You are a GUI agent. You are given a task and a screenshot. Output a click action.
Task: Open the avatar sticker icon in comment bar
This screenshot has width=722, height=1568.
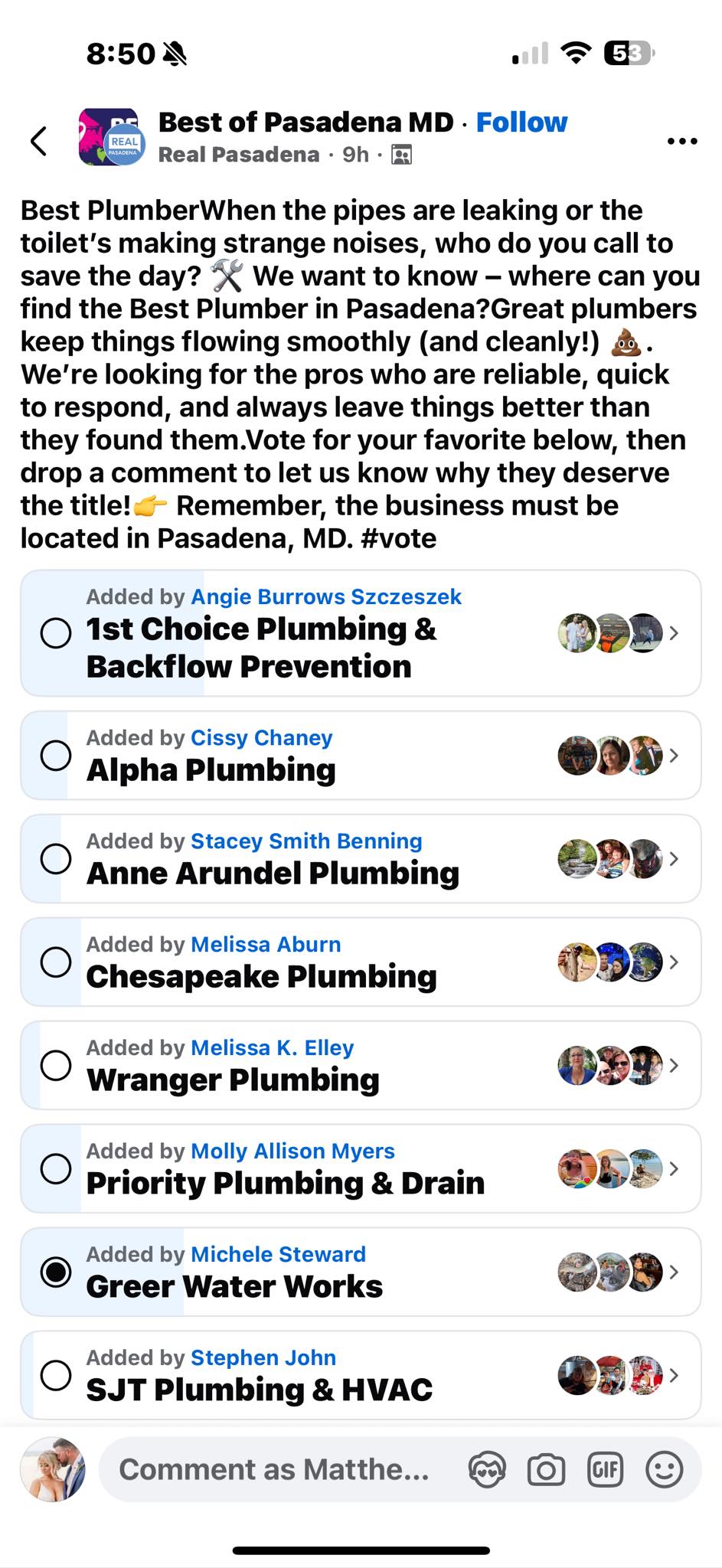(x=487, y=1469)
